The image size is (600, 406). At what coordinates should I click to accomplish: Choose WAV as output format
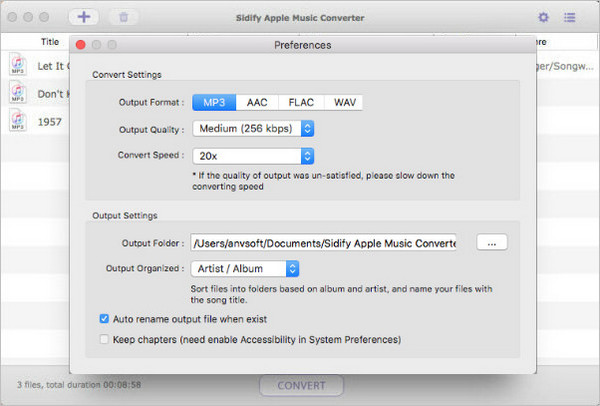[x=344, y=103]
